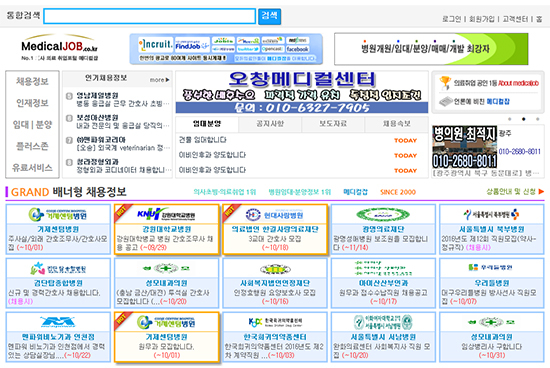The width and height of the screenshot is (550, 368).
Task: Open the 홈 link in the top bar
Action: point(539,19)
